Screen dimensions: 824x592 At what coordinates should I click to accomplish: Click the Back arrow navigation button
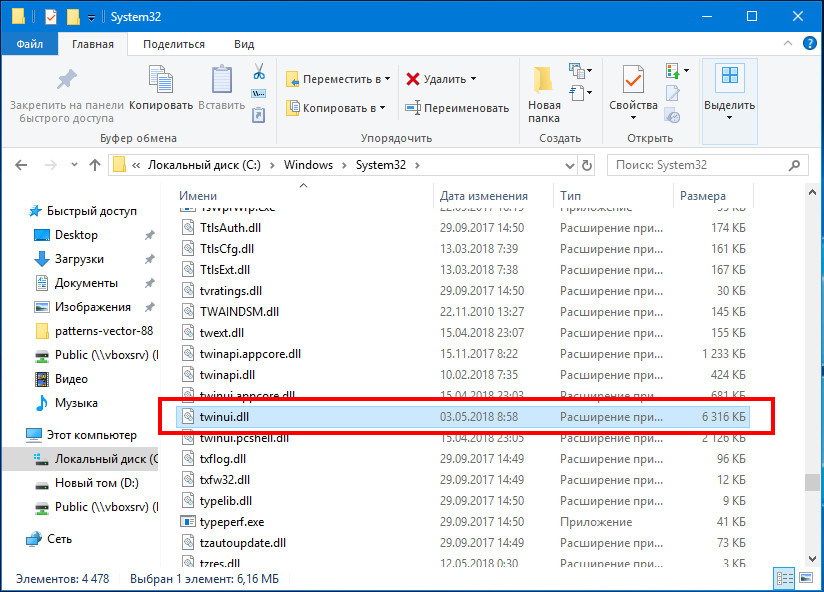pyautogui.click(x=21, y=165)
